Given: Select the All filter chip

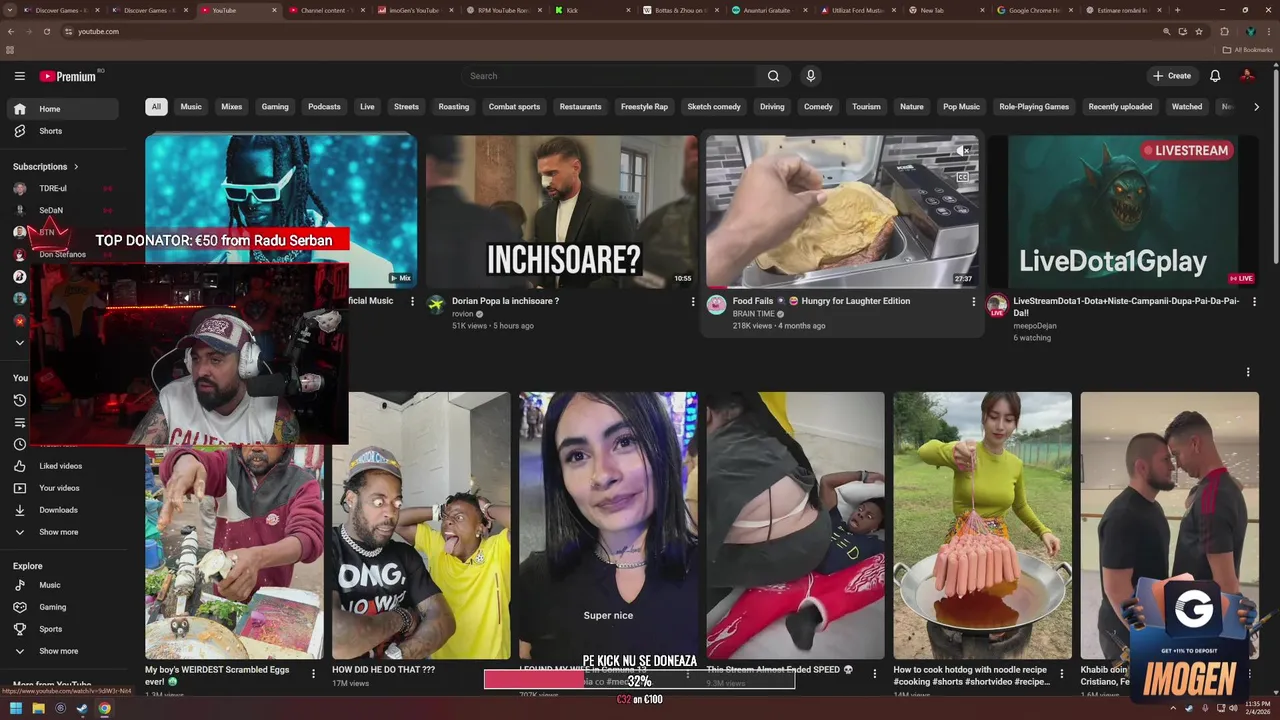Looking at the screenshot, I should 156,107.
